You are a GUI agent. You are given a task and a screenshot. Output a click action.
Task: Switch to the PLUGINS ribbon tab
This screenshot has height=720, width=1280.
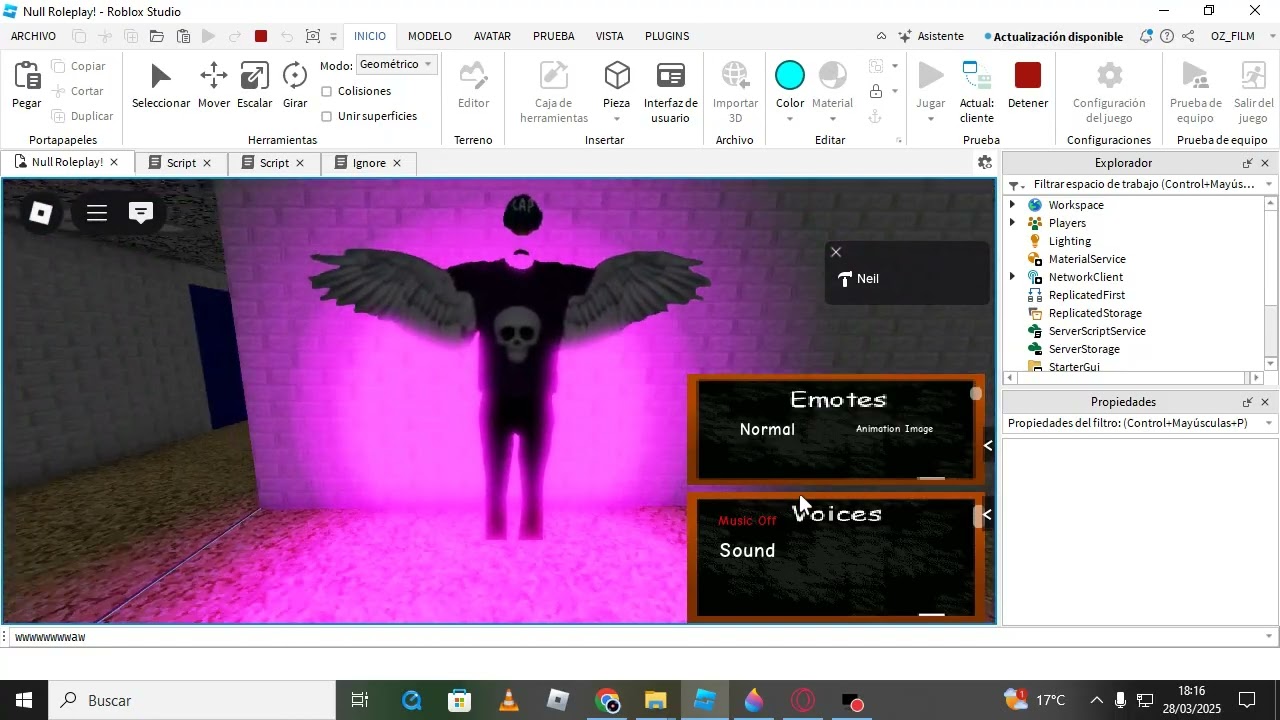(x=667, y=36)
